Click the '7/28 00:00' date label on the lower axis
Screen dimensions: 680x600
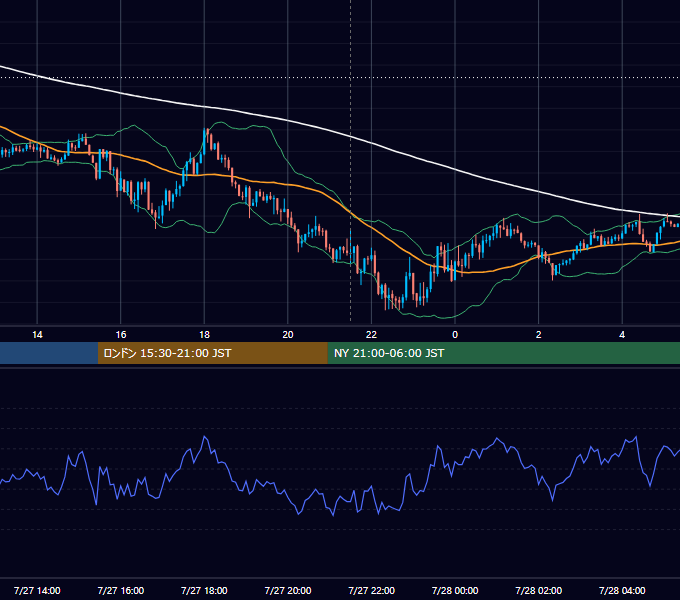[455, 590]
